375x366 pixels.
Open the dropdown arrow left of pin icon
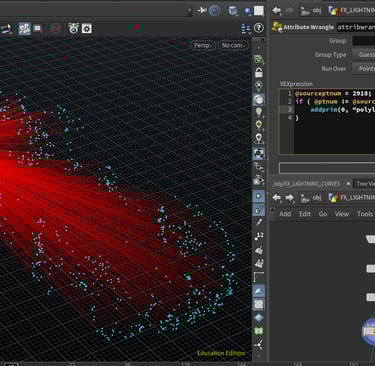pyautogui.click(x=189, y=11)
